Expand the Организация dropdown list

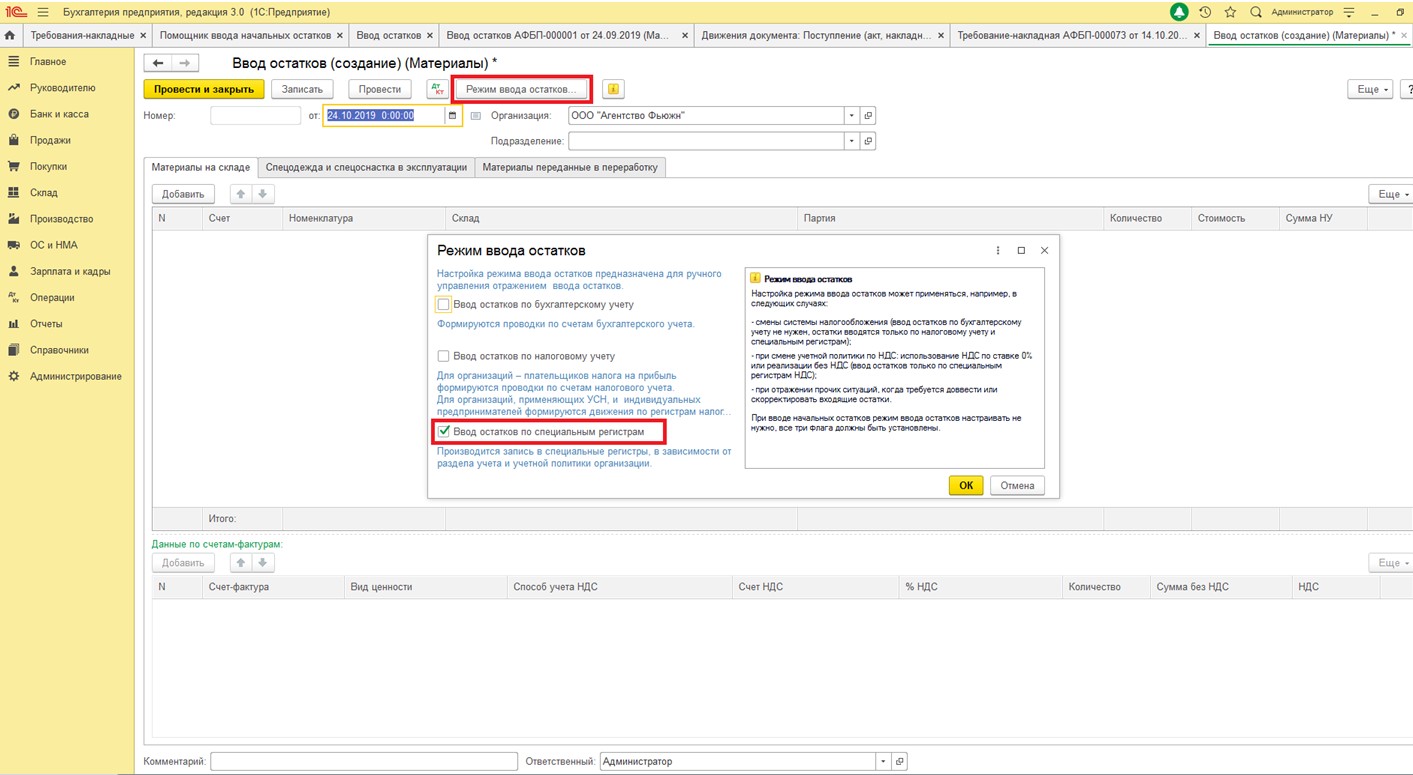click(x=851, y=116)
